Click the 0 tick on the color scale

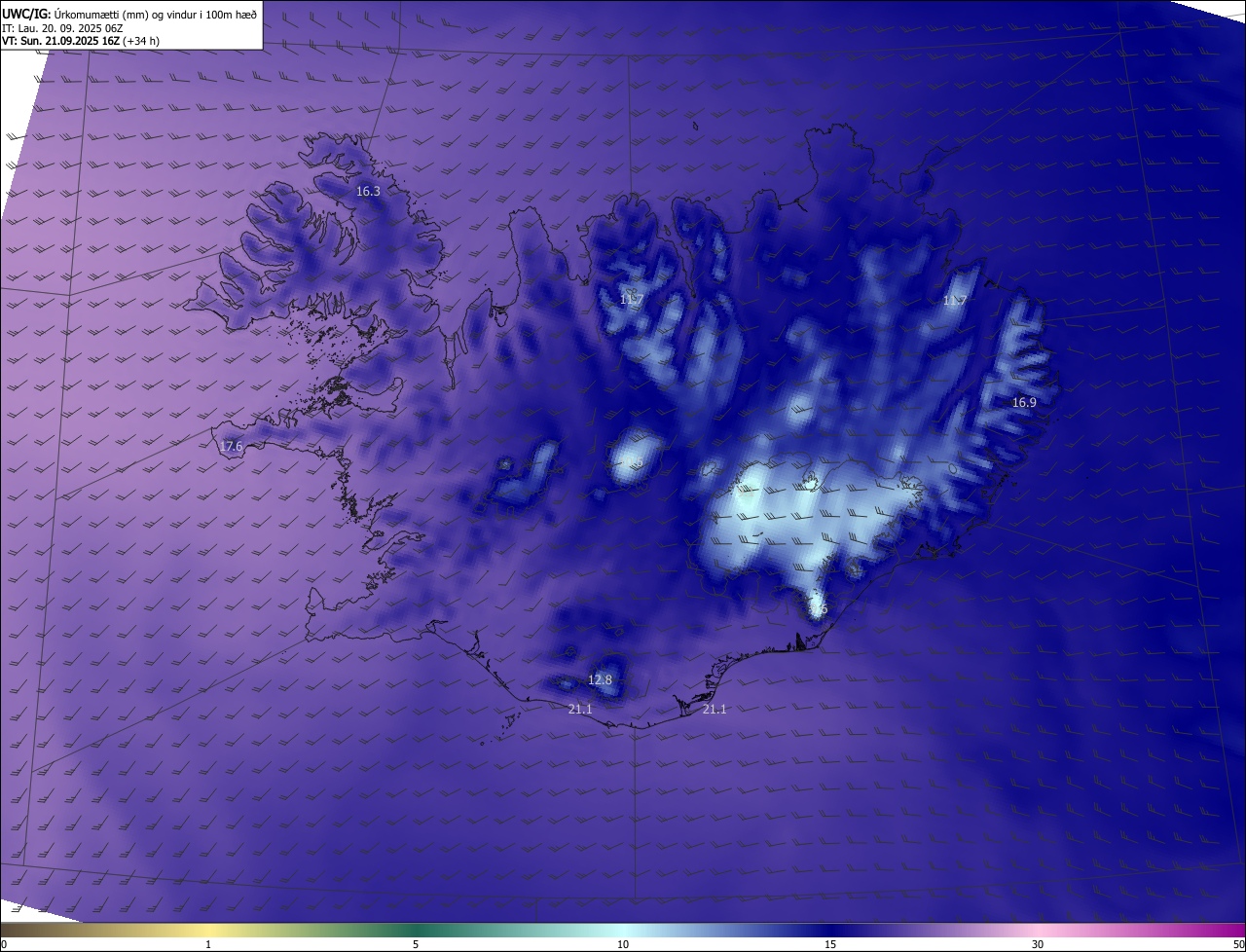tap(4, 944)
